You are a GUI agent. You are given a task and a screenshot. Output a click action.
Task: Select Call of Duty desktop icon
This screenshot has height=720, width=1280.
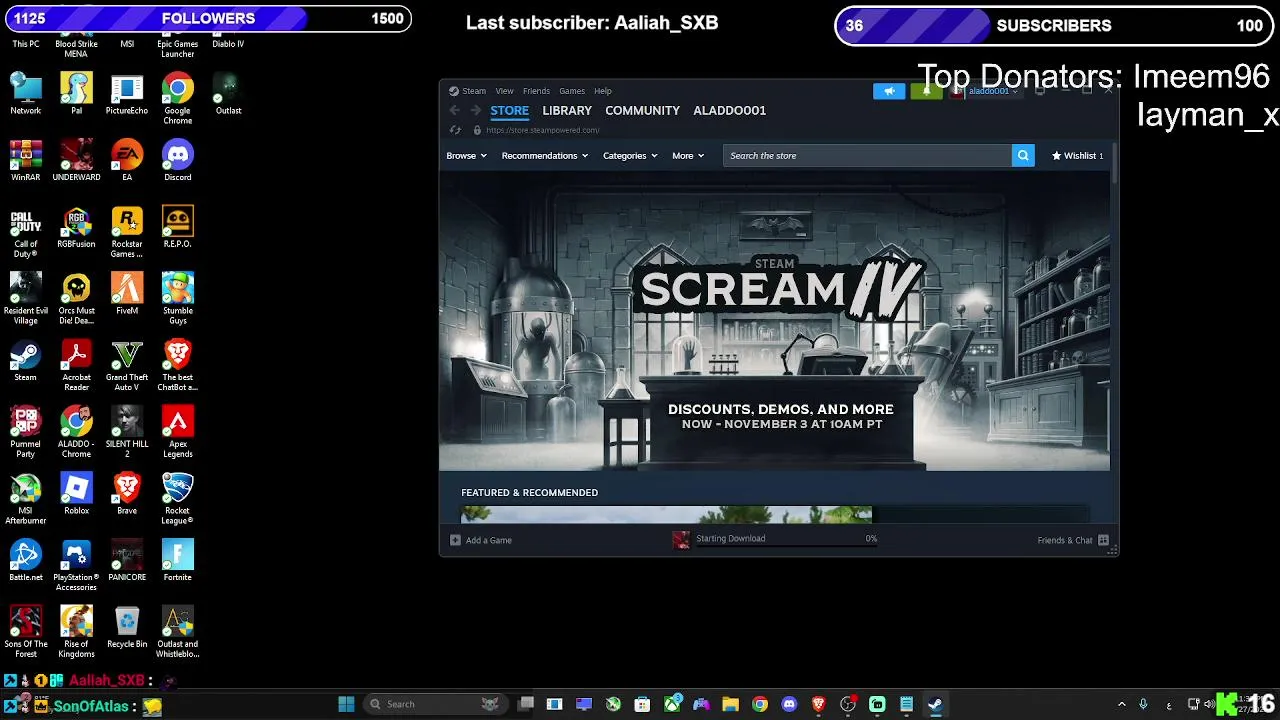click(26, 232)
